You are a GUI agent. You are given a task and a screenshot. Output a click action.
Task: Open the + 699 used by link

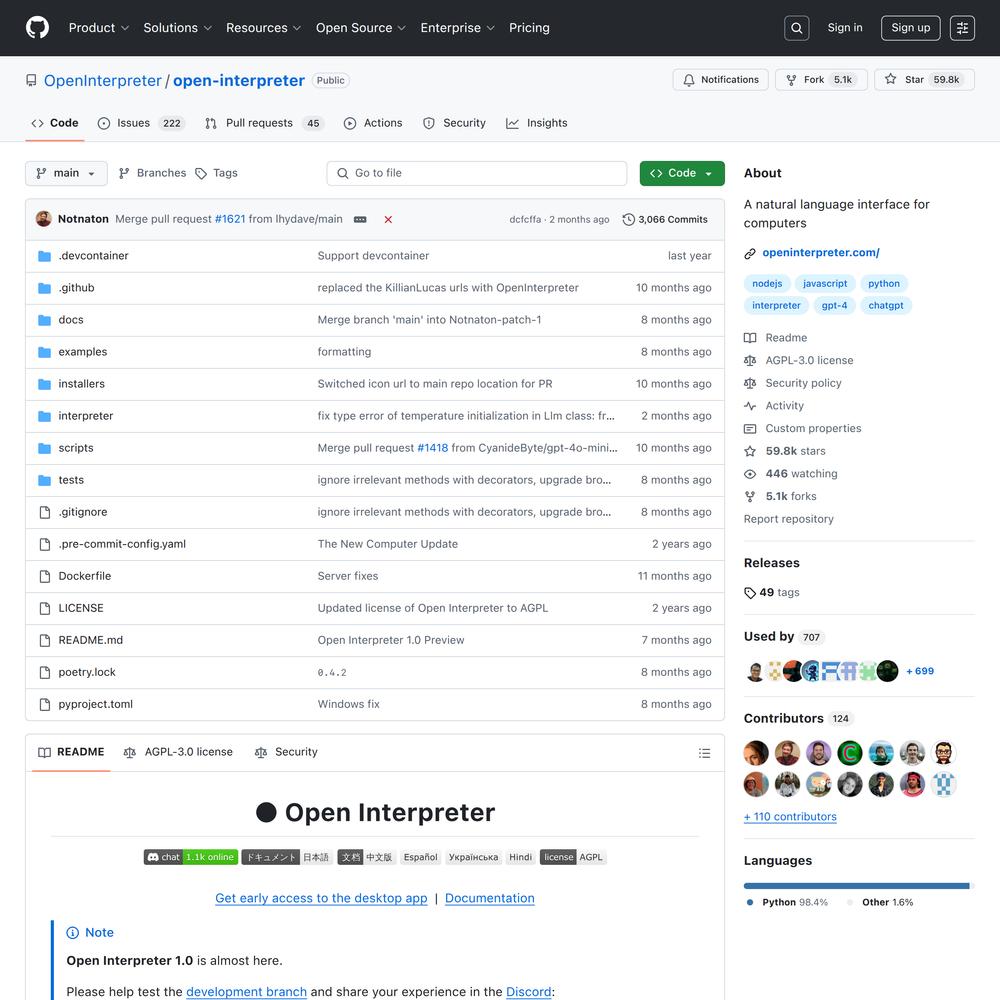[x=920, y=671]
